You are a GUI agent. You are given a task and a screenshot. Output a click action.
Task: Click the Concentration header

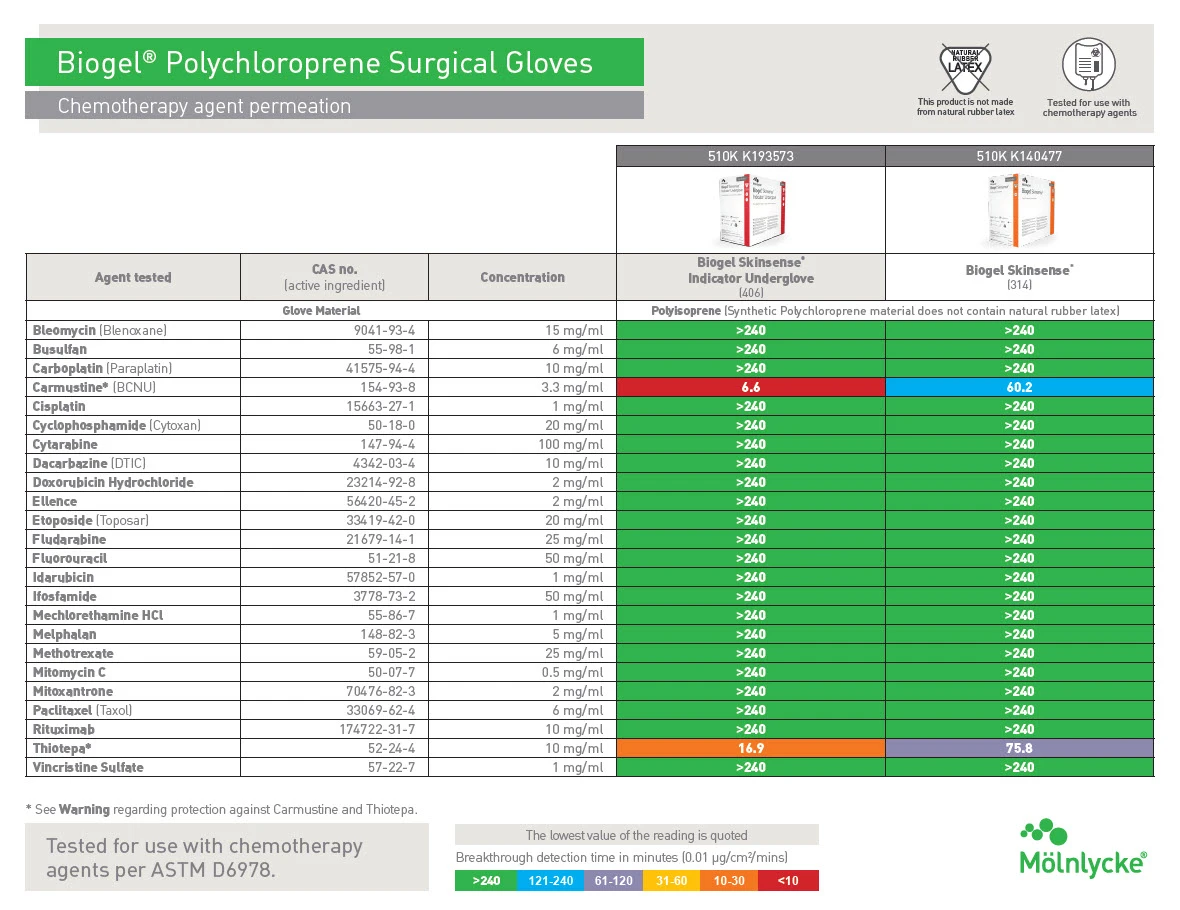coord(523,277)
